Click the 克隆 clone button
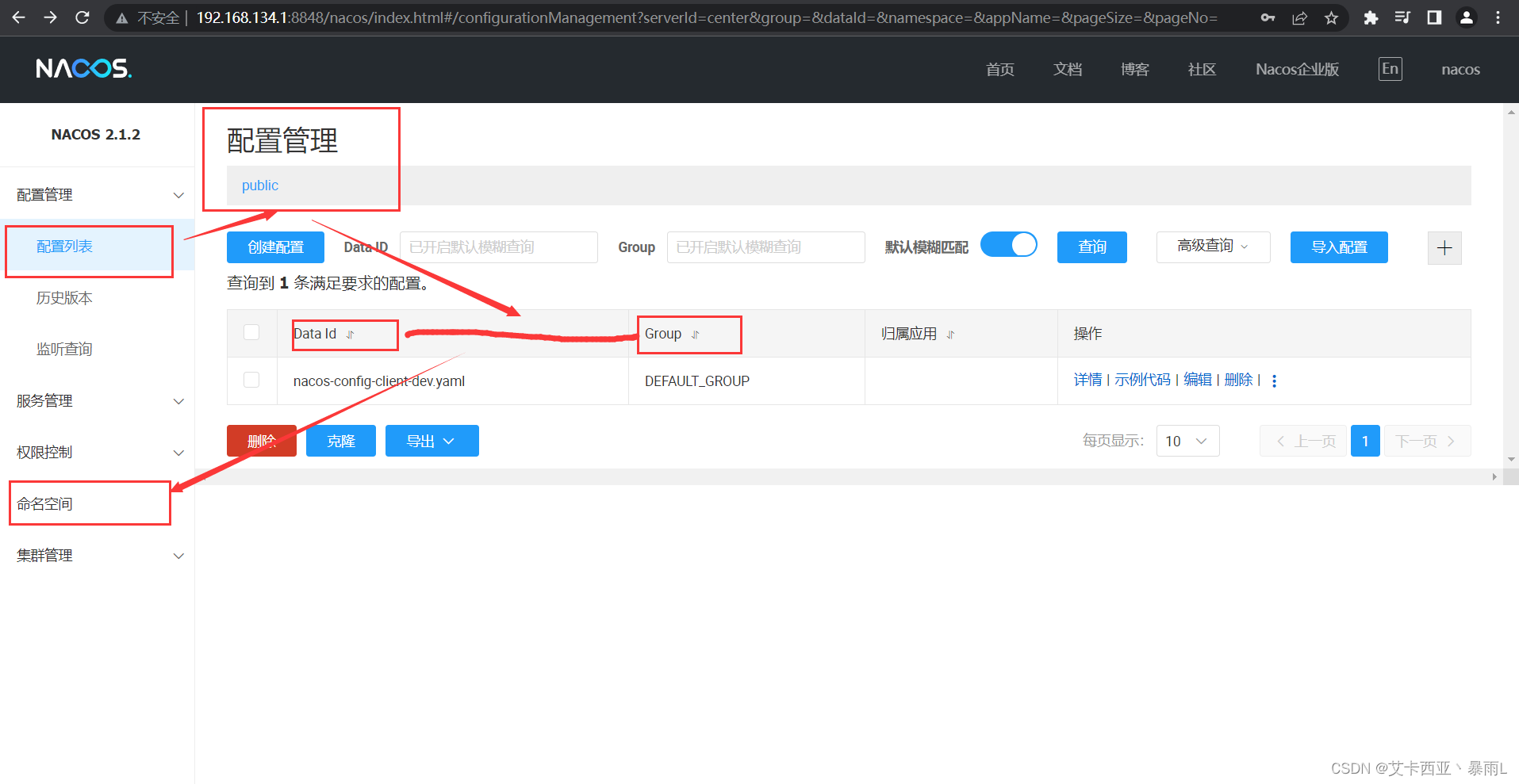 [x=341, y=441]
